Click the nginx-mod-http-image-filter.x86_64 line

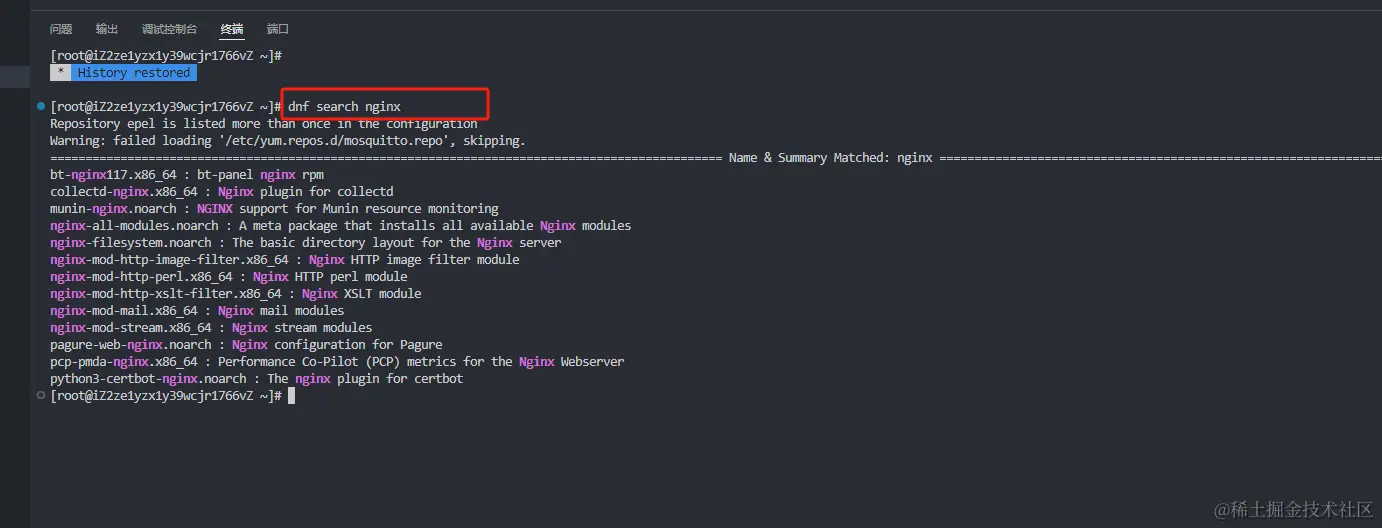pyautogui.click(x=285, y=260)
